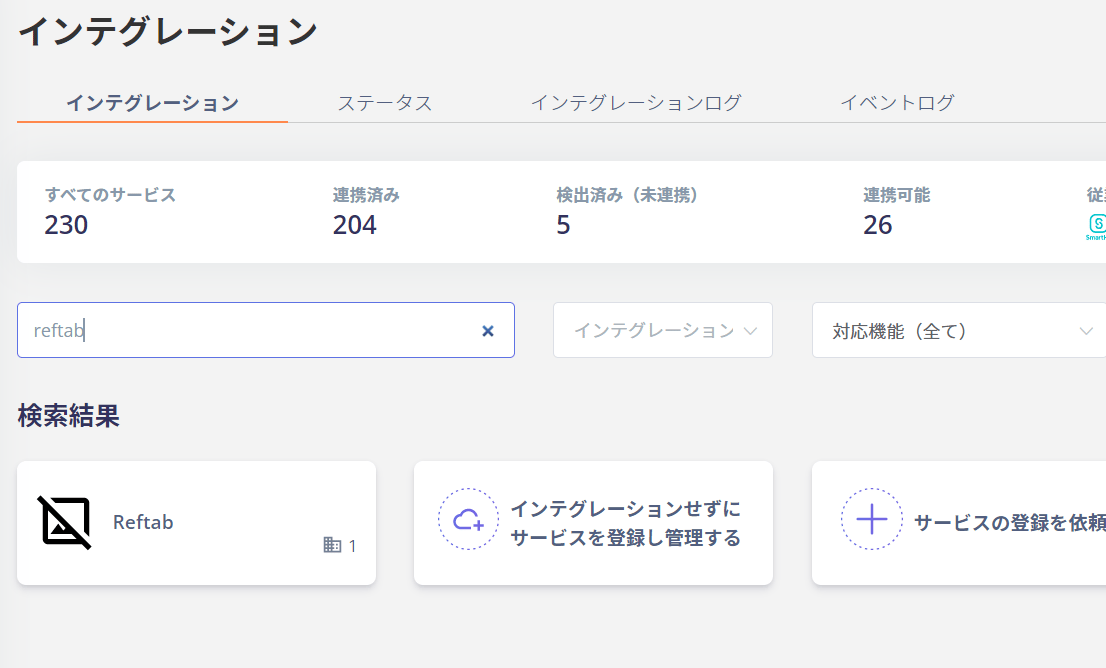
Task: Select the active インテグレーション tab
Action: 152,103
